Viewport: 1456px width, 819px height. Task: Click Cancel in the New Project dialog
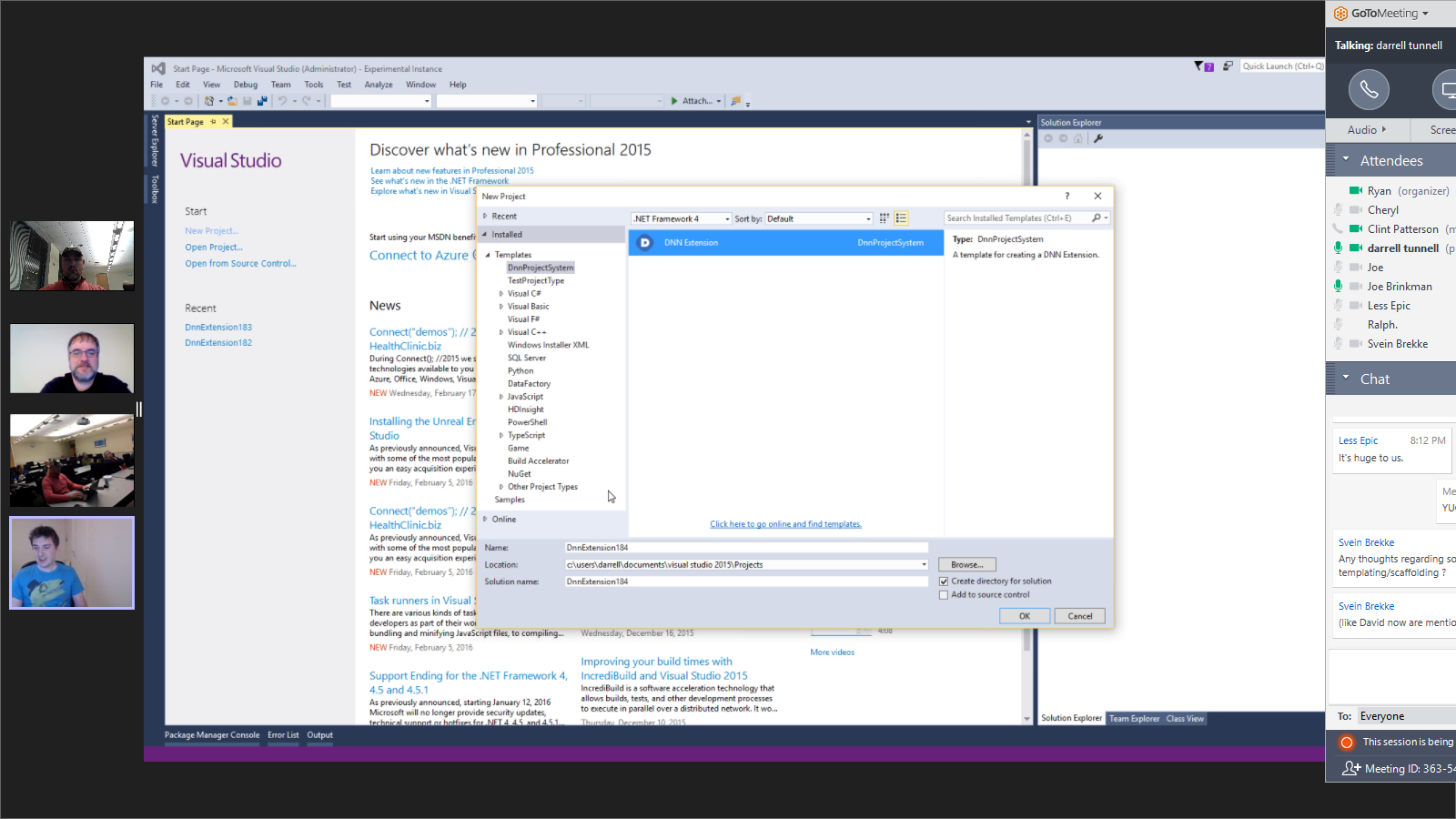click(1080, 616)
